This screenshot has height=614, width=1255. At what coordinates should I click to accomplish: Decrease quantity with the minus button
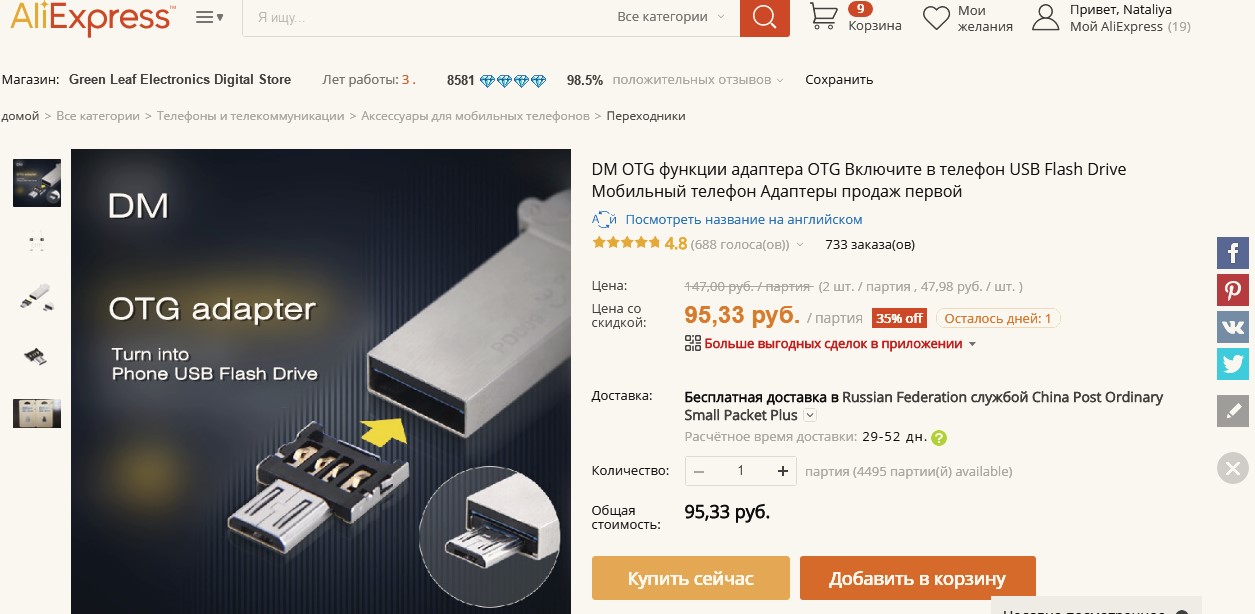pyautogui.click(x=699, y=471)
